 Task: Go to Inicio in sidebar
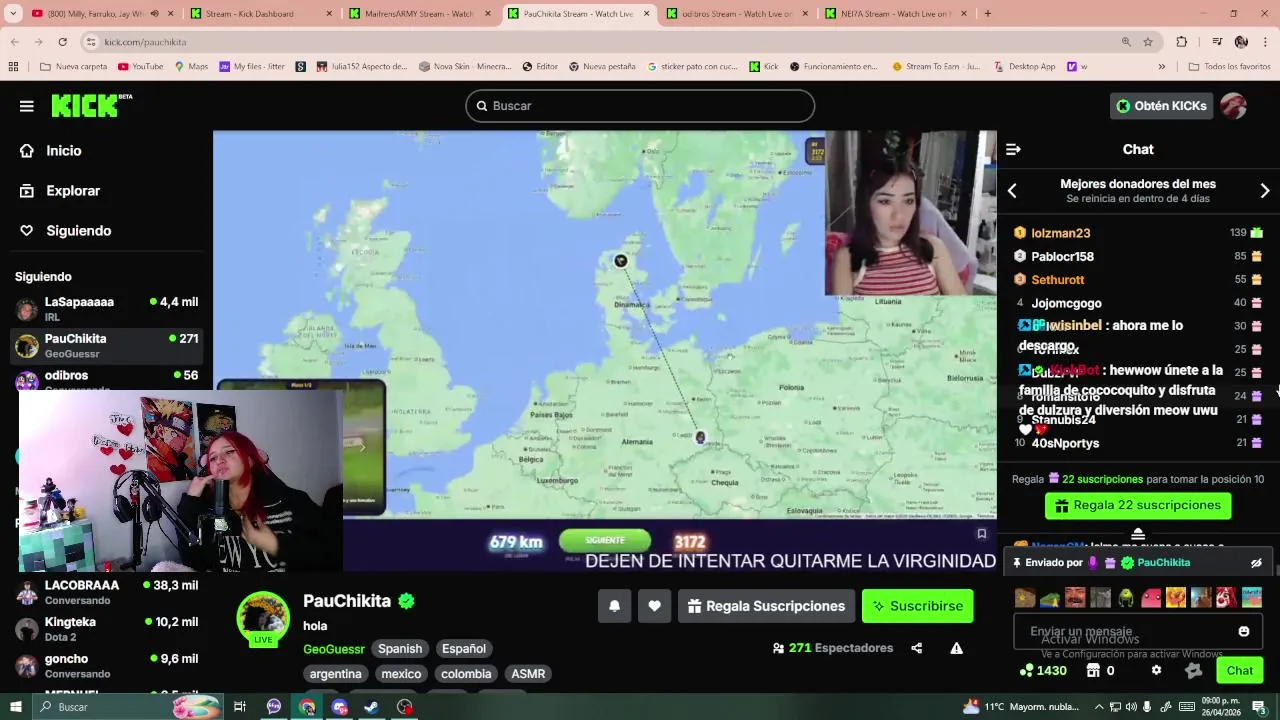[64, 151]
